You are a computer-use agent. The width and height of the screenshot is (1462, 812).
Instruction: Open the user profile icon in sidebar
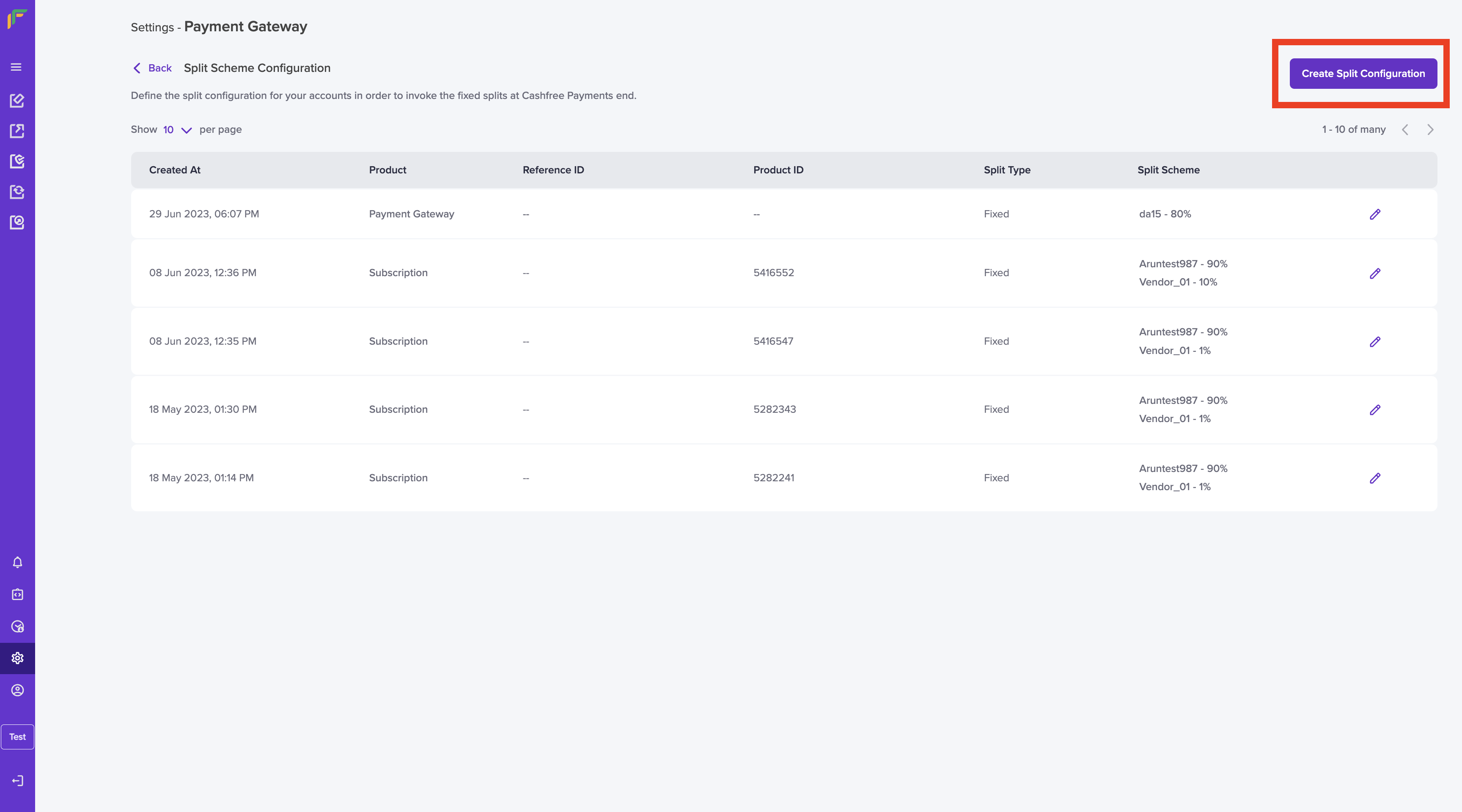[x=18, y=690]
